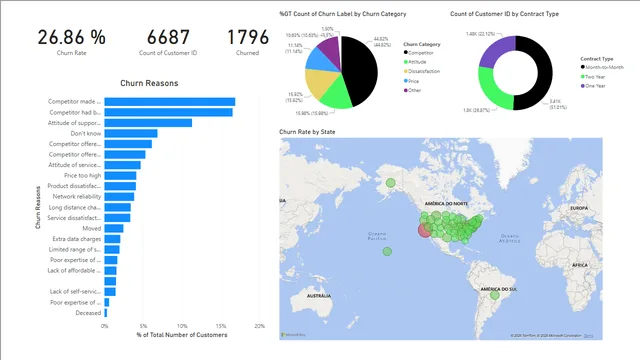The image size is (640, 360).
Task: Click the 'AFRICA' label on the map
Action: pos(580,265)
